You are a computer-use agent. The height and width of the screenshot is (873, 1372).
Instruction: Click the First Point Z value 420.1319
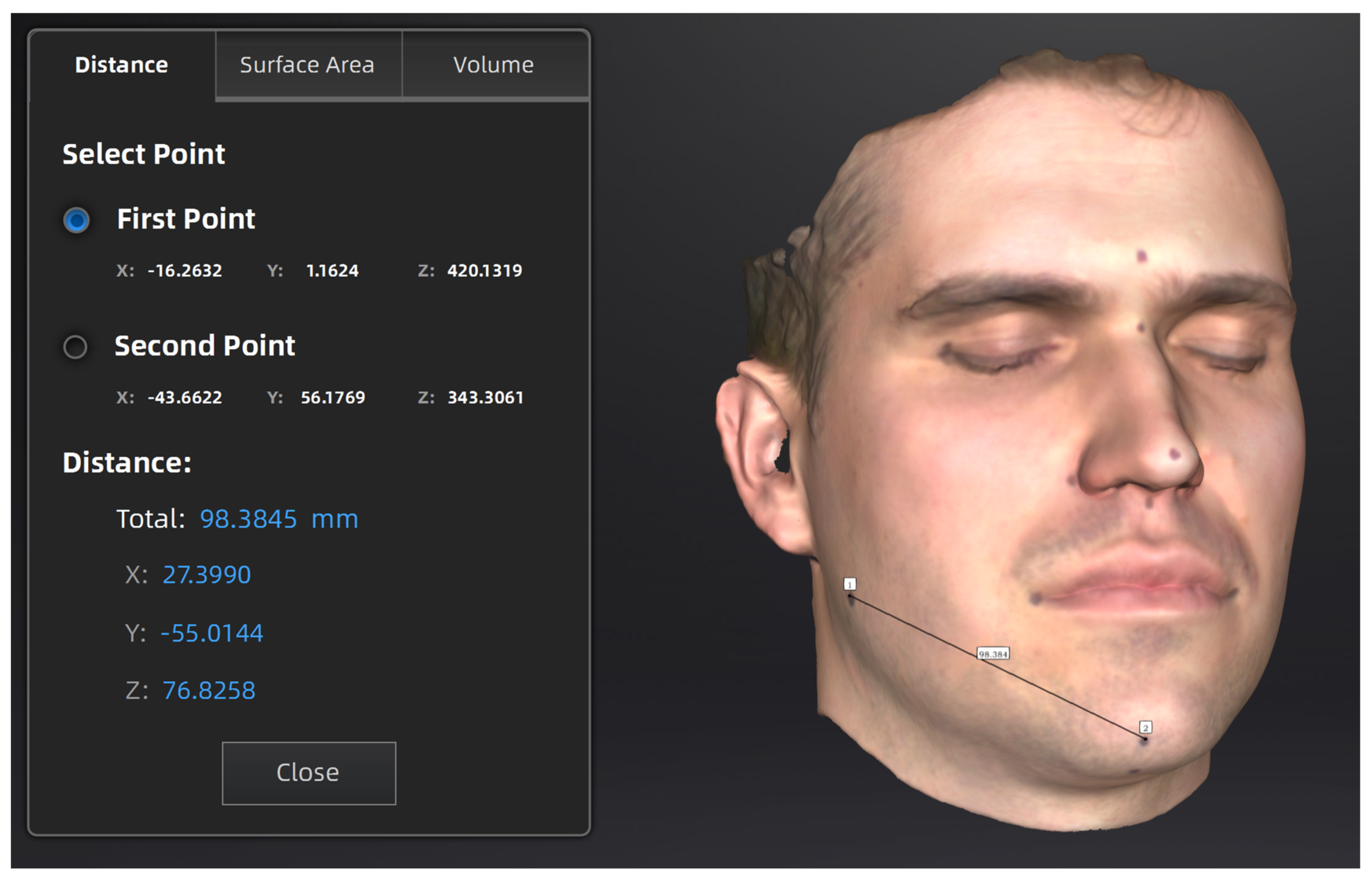tap(484, 270)
